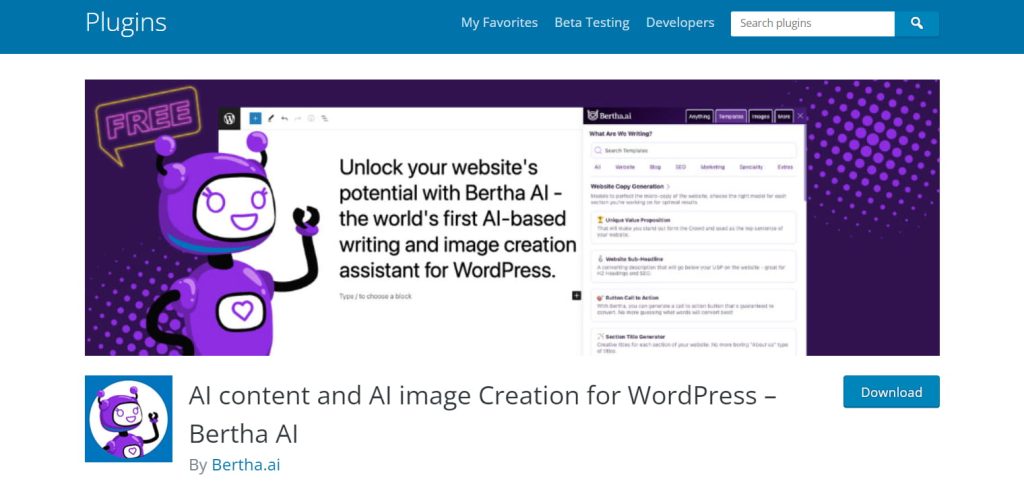Select the Website template category
Screen dimensions: 1024x494
click(625, 167)
